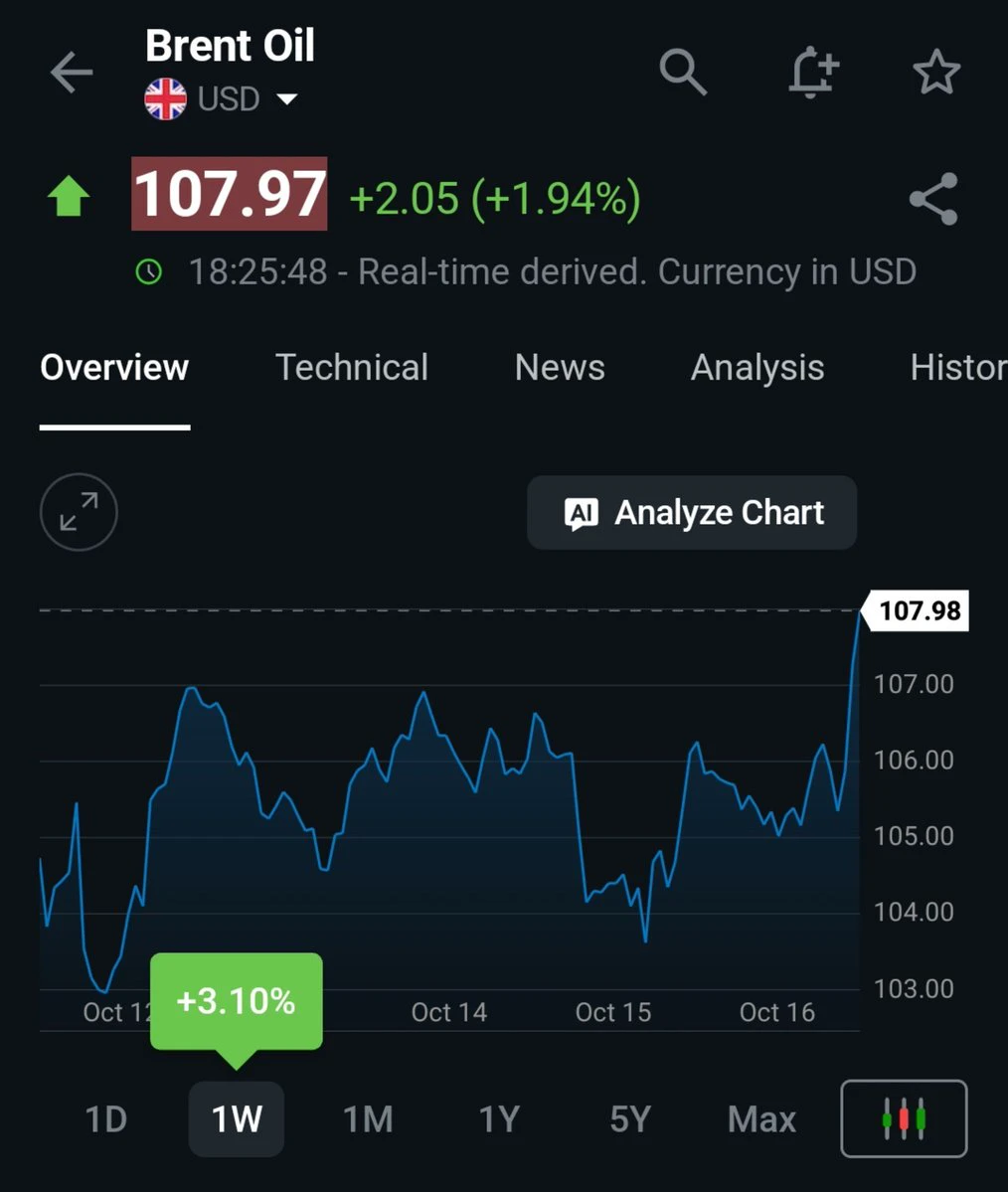The height and width of the screenshot is (1192, 1008).
Task: Go to the Analysis tab
Action: click(x=757, y=368)
